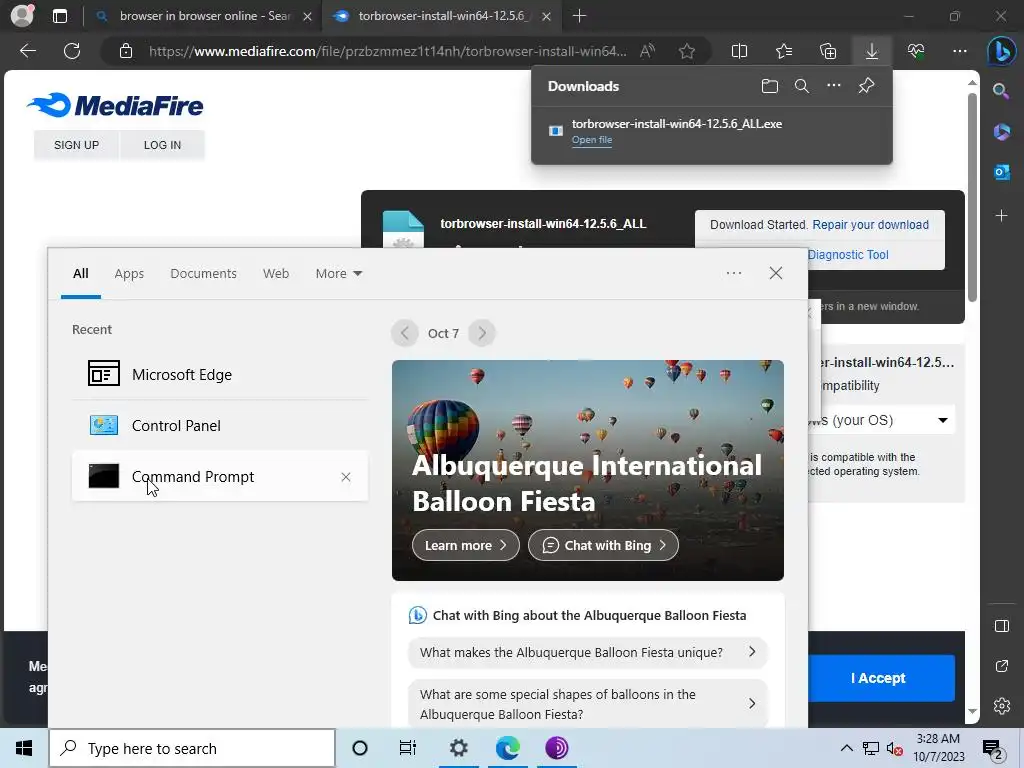
Task: Open Tor Browser from the taskbar
Action: coord(557,748)
